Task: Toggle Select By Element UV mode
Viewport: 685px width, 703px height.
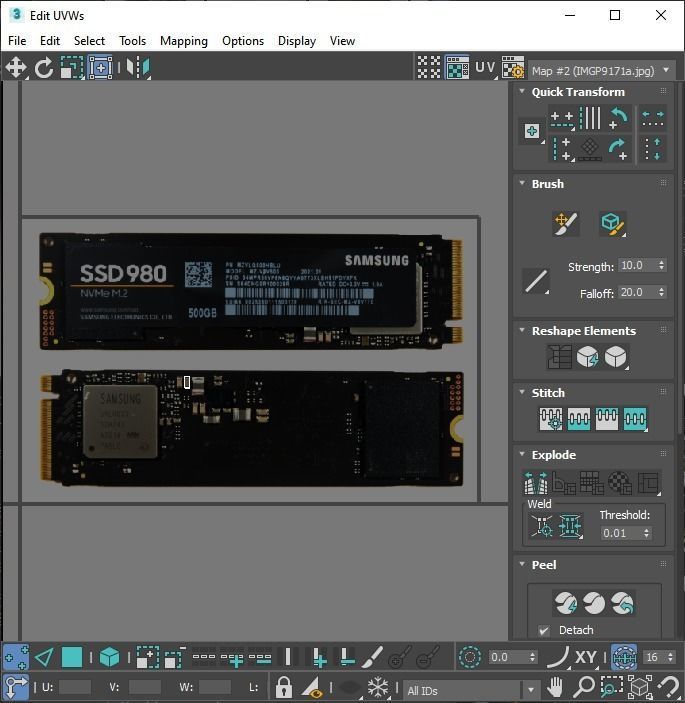Action: coord(109,658)
